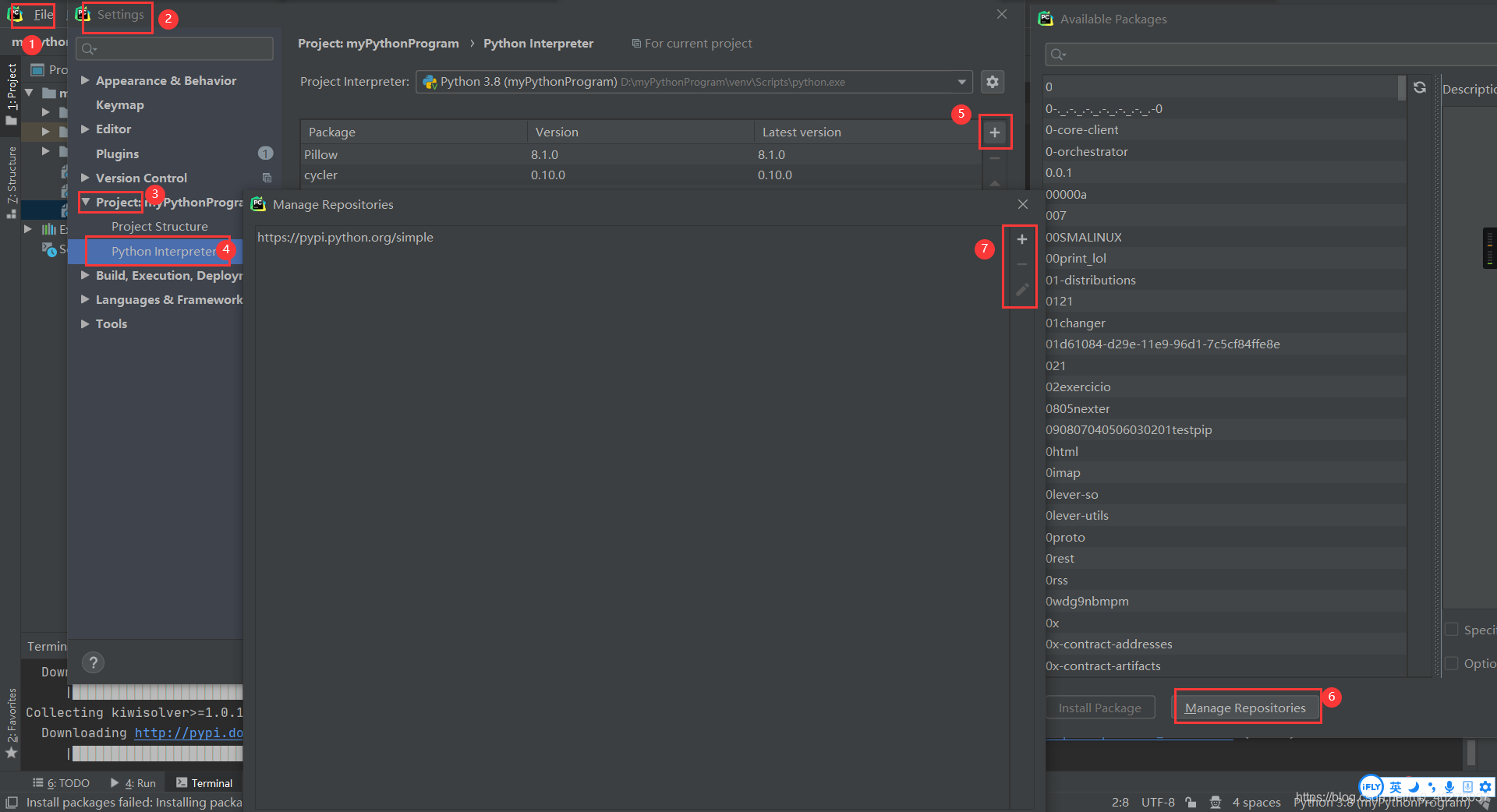Screen dimensions: 1497x812
Task: Select the cycler package row
Action: 641,175
